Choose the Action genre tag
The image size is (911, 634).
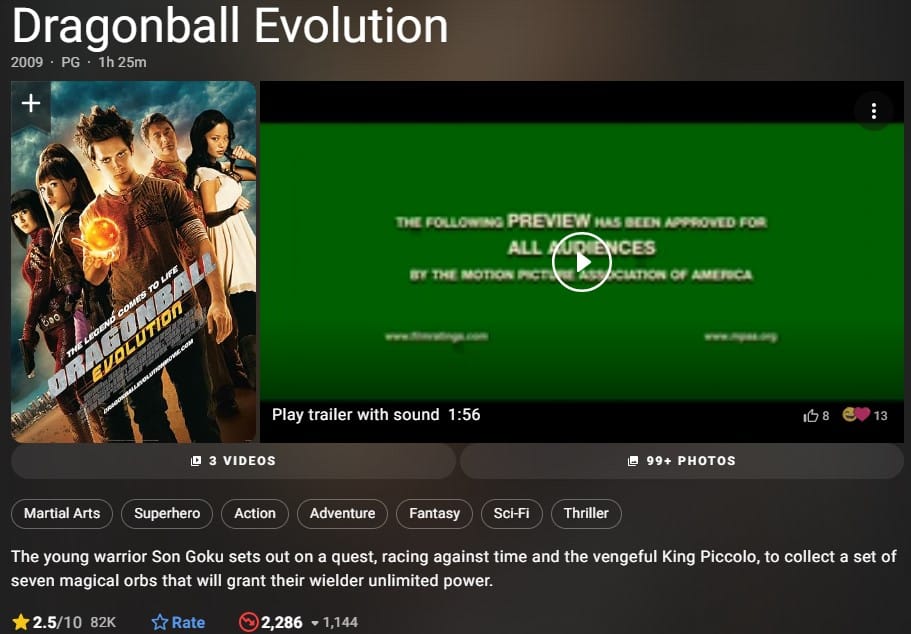[255, 514]
